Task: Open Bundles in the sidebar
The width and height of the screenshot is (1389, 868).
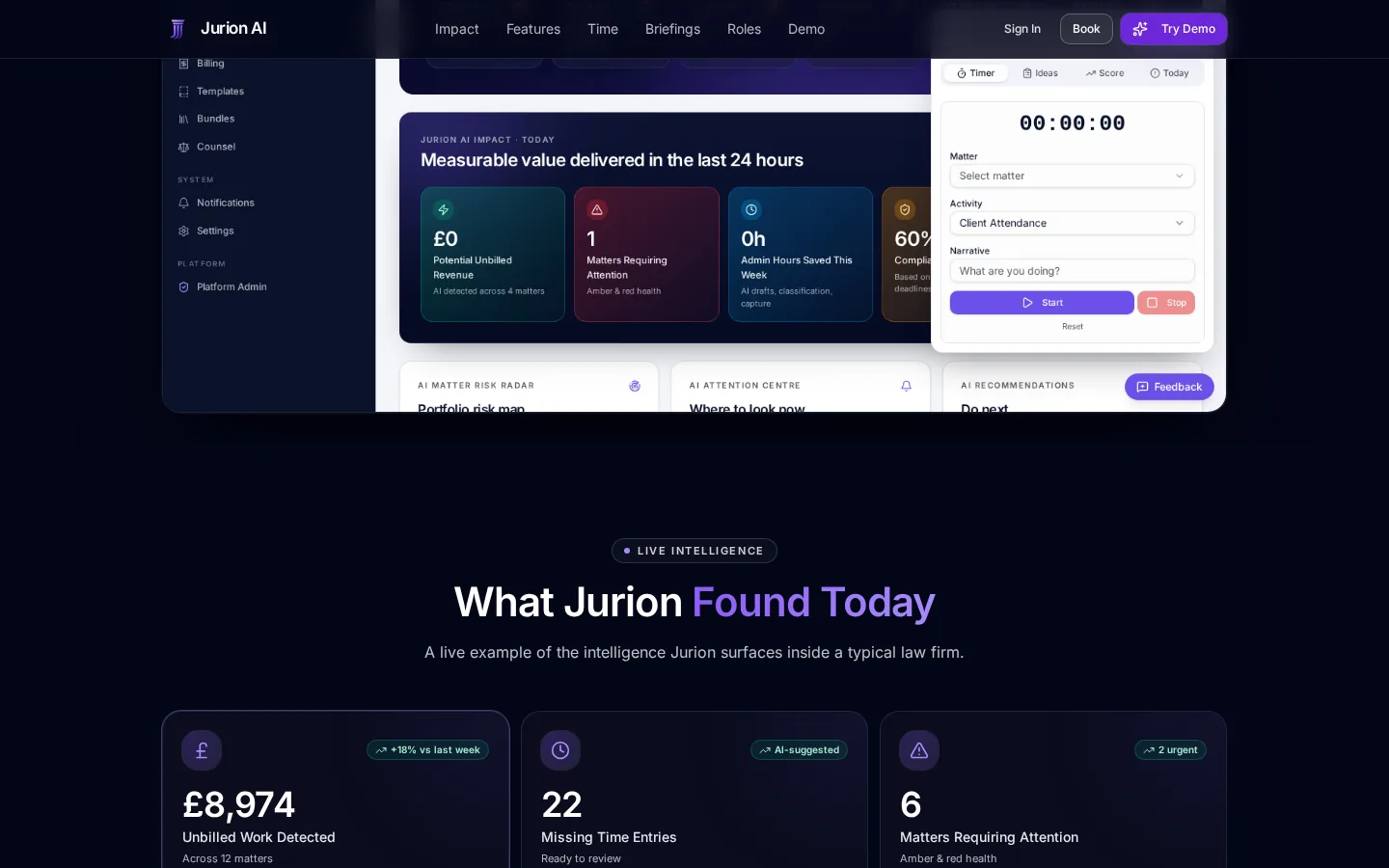Action: tap(215, 120)
